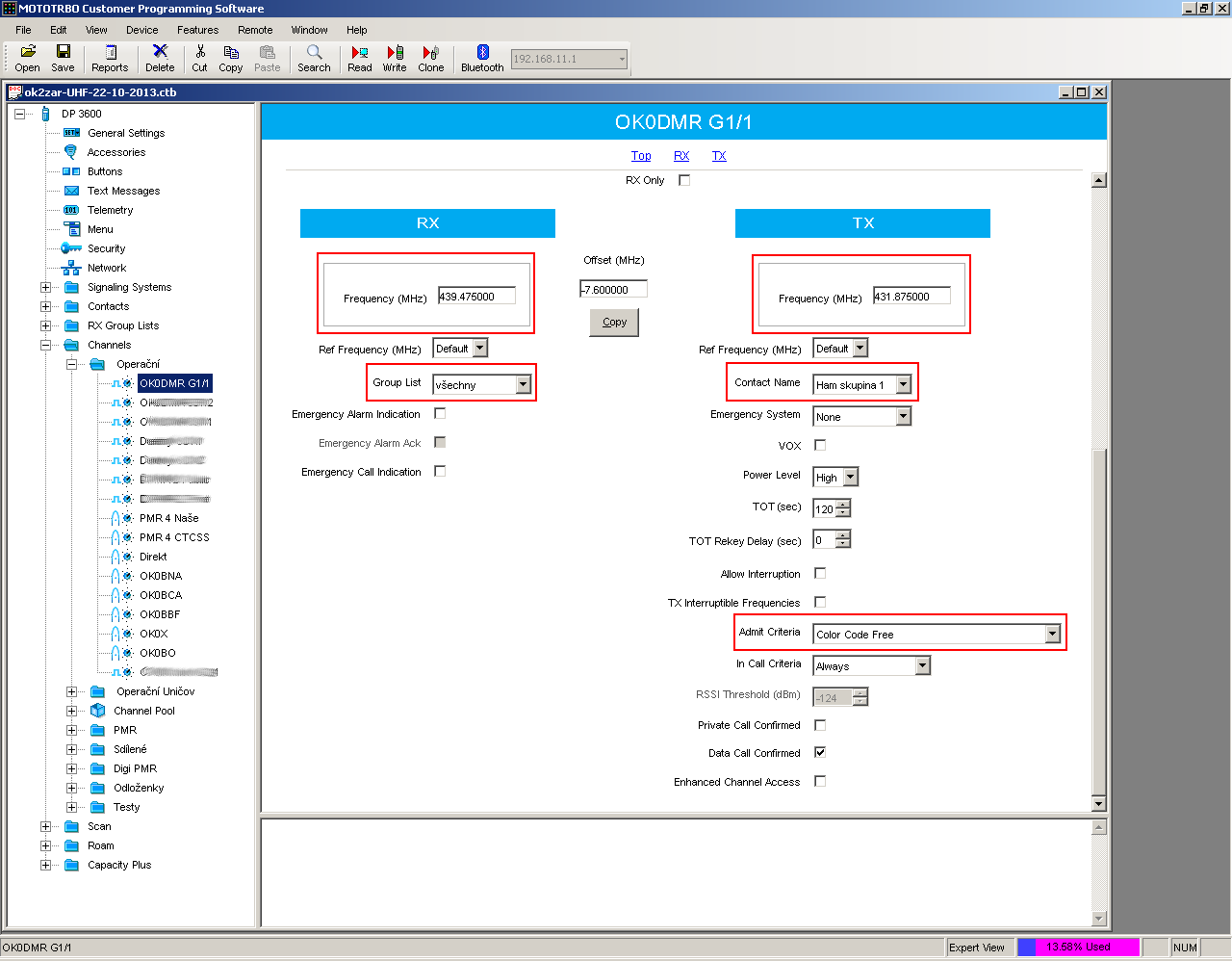Open the Remote menu
Screen dimensions: 1232x961
tap(255, 30)
